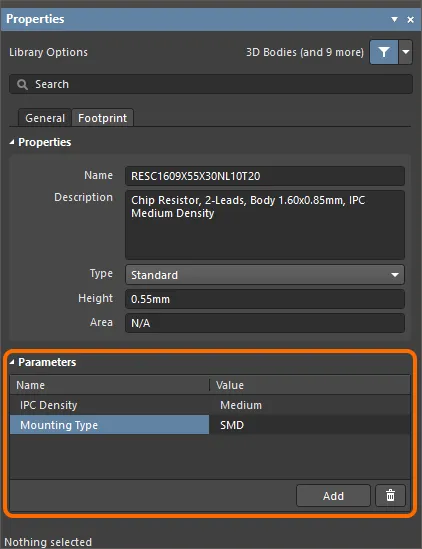The width and height of the screenshot is (422, 549).
Task: Edit the Height field 0.55mm
Action: (265, 299)
